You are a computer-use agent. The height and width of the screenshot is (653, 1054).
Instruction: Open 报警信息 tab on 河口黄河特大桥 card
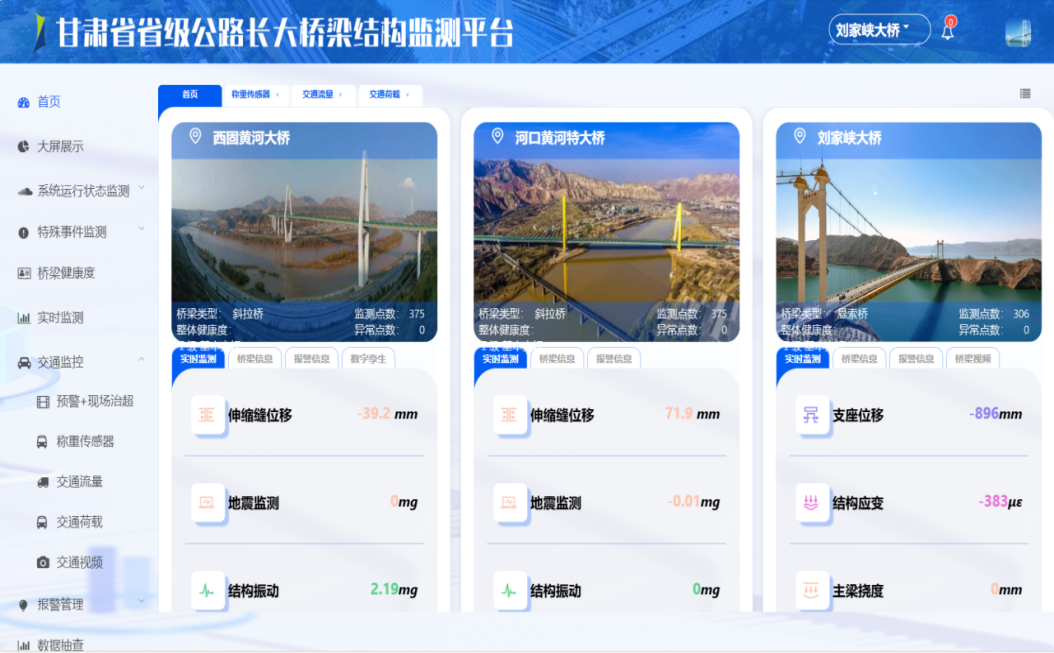pos(614,359)
